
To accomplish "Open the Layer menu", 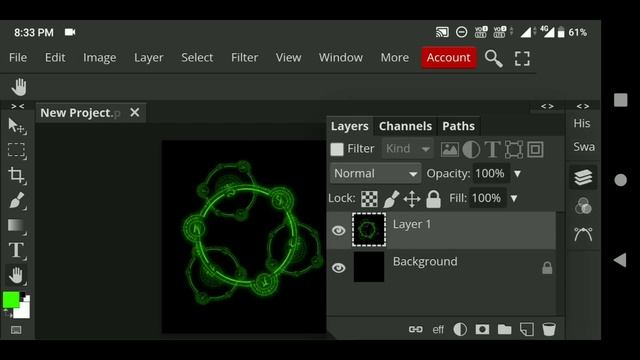I will click(x=149, y=58).
